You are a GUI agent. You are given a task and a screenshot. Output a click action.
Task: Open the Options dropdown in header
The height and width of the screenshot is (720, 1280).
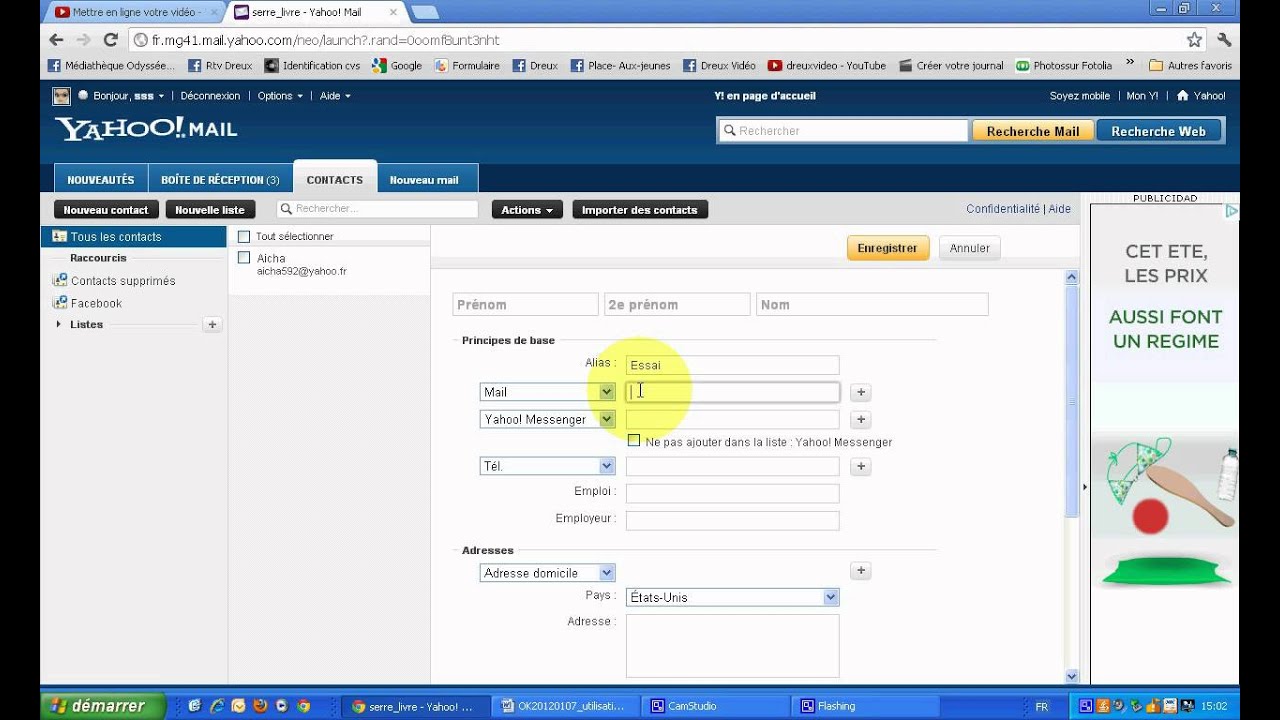[x=281, y=96]
